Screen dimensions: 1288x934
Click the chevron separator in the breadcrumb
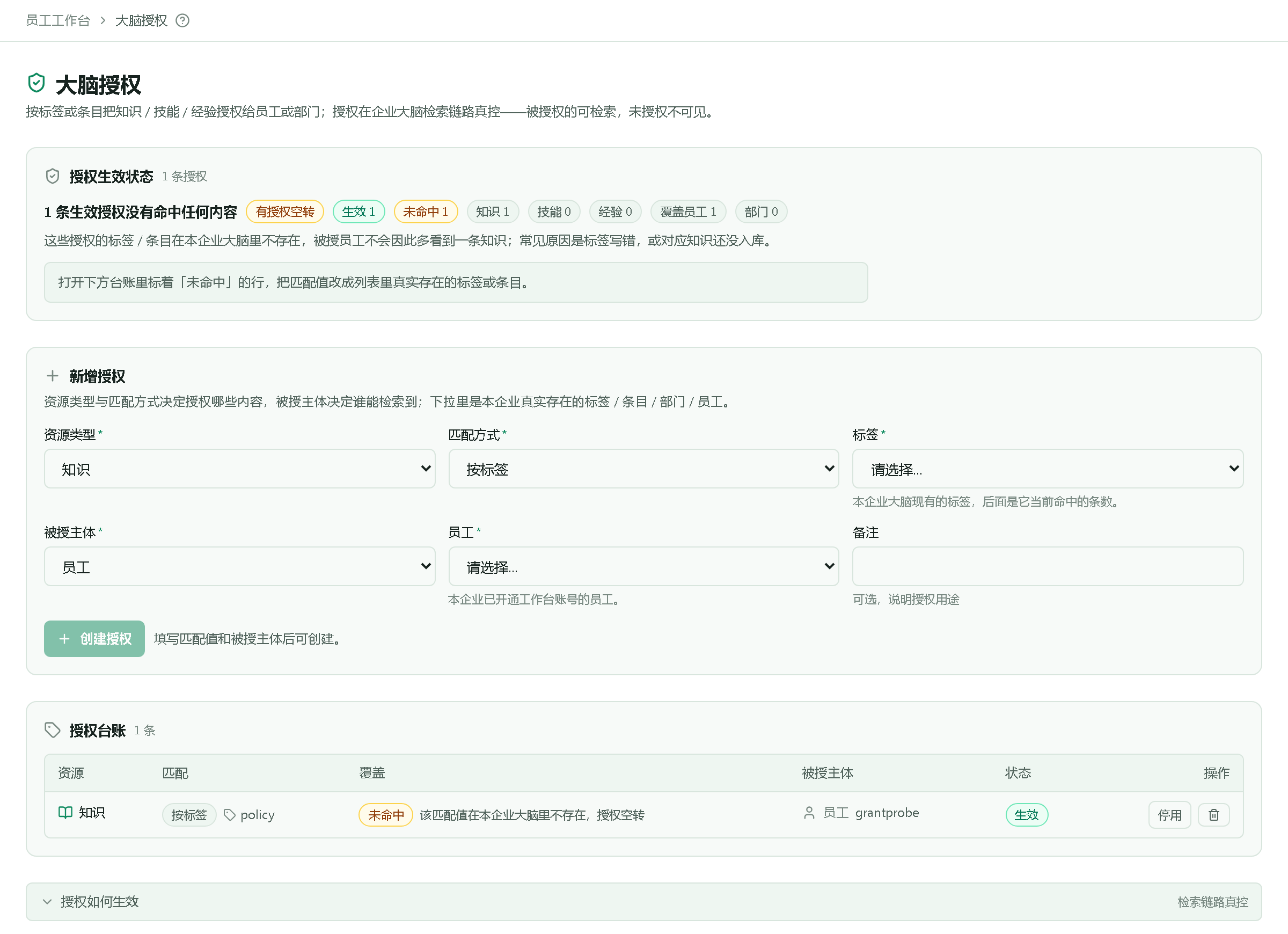click(103, 20)
